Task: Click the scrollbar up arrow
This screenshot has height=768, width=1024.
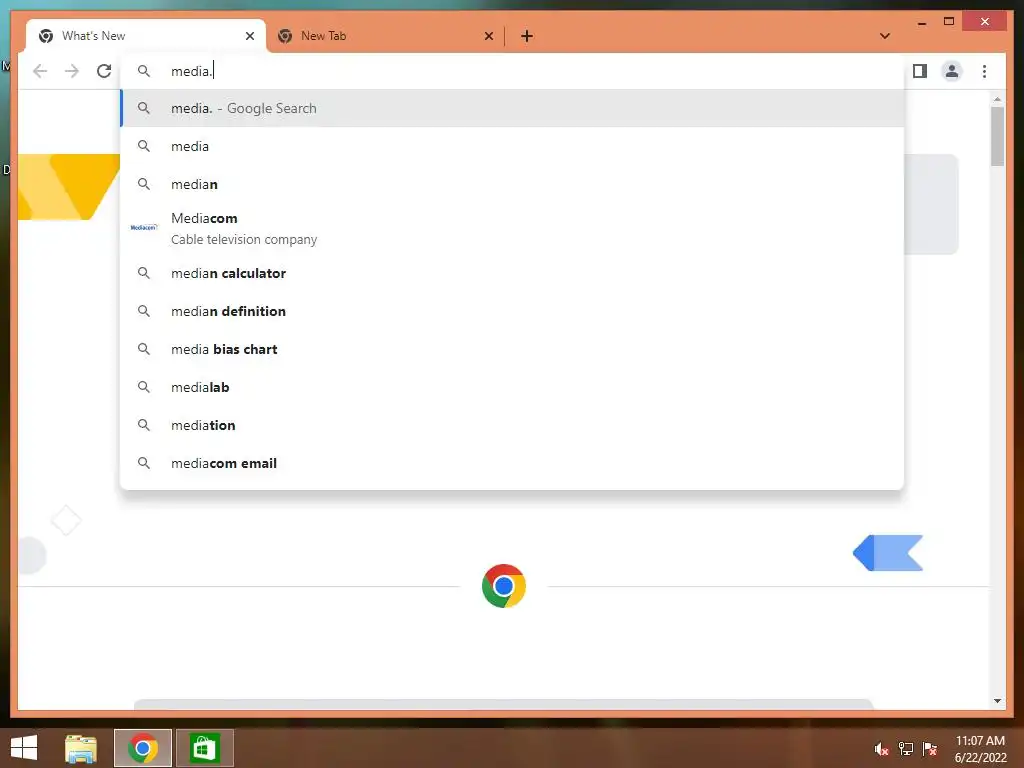Action: 997,99
